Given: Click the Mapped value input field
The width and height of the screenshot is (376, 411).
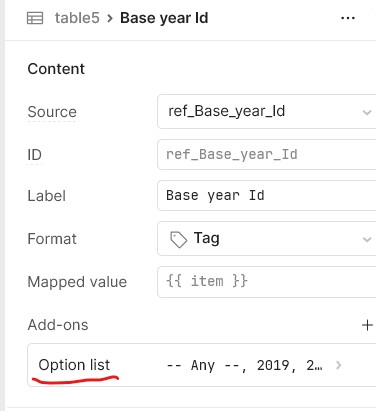Looking at the screenshot, I should [267, 282].
